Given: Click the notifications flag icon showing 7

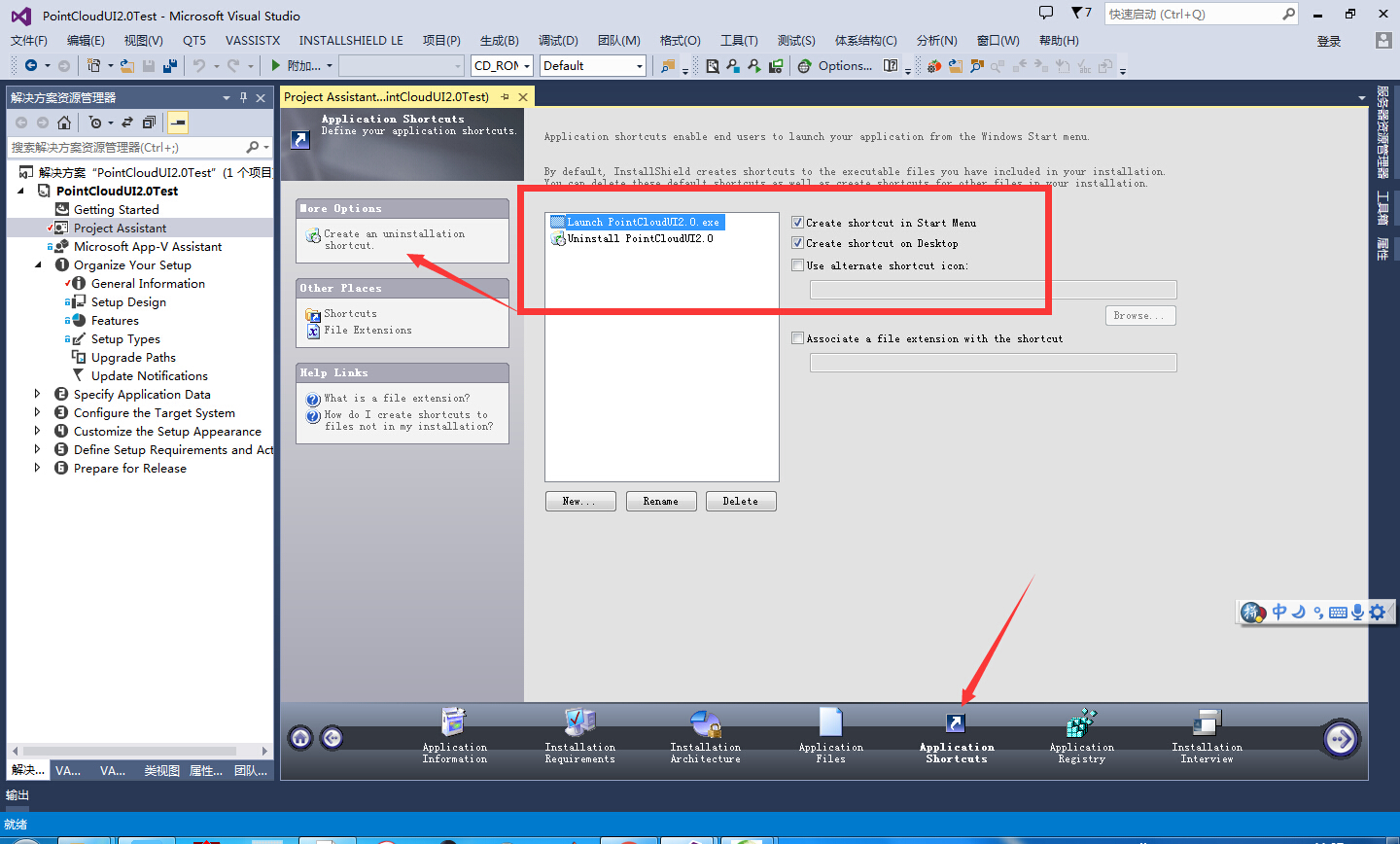Looking at the screenshot, I should (1081, 13).
